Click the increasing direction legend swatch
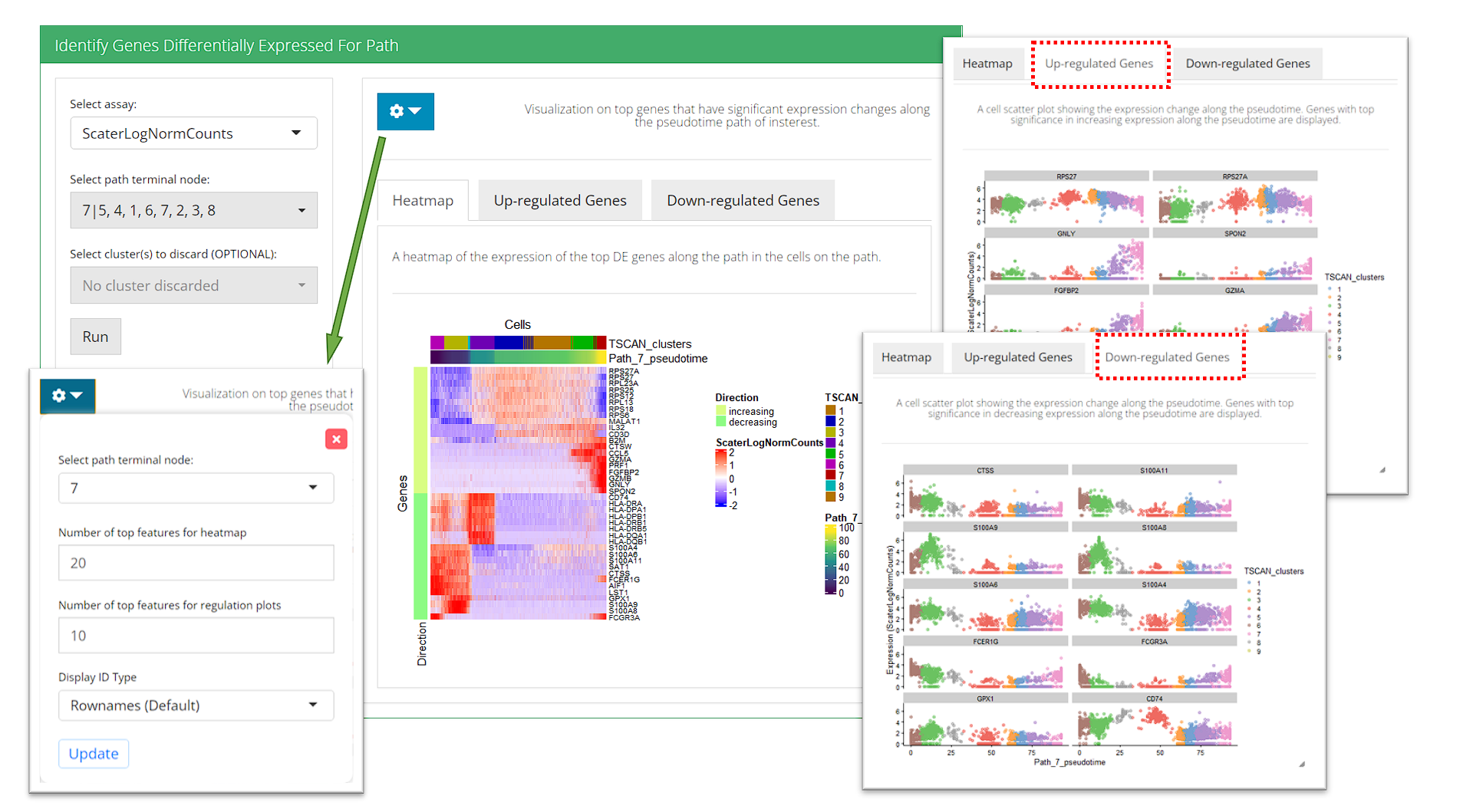This screenshot has width=1473, height=812. click(x=721, y=412)
